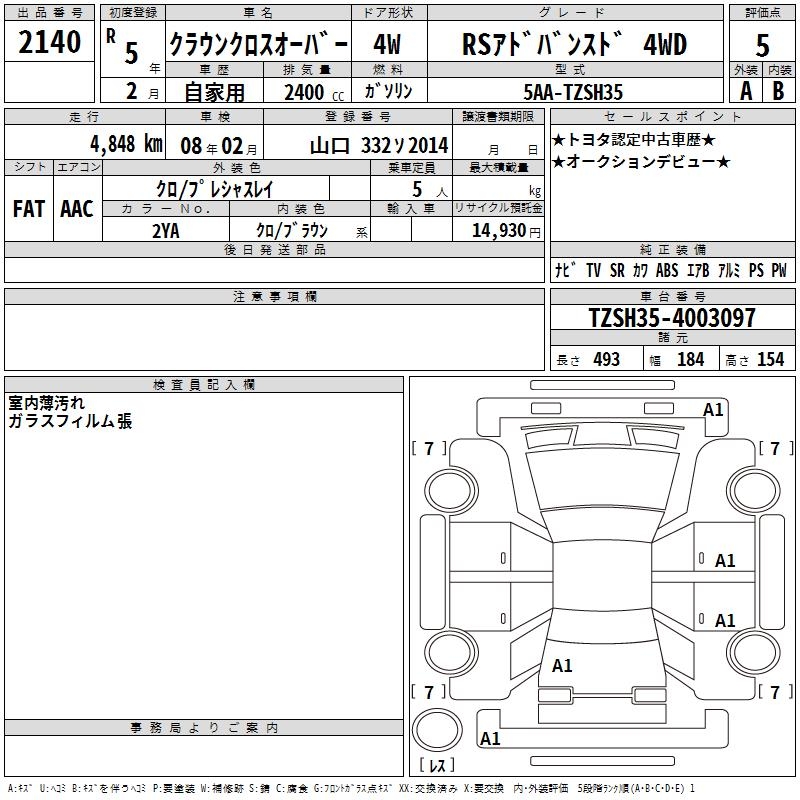The width and height of the screenshot is (800, 800).
Task: Click the registration number 山口 332ソ2014
Action: point(379,146)
